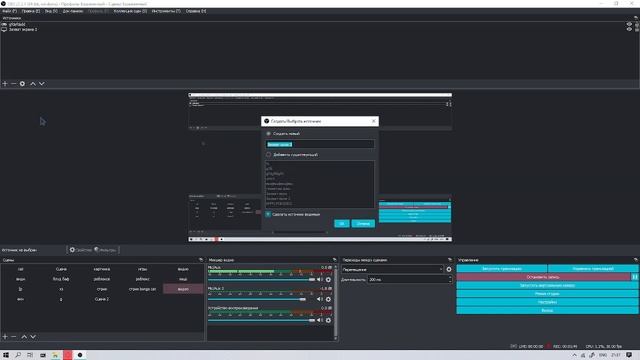Pause the recording with pause icon
Screen dimensions: 640x360
[x=635, y=277]
